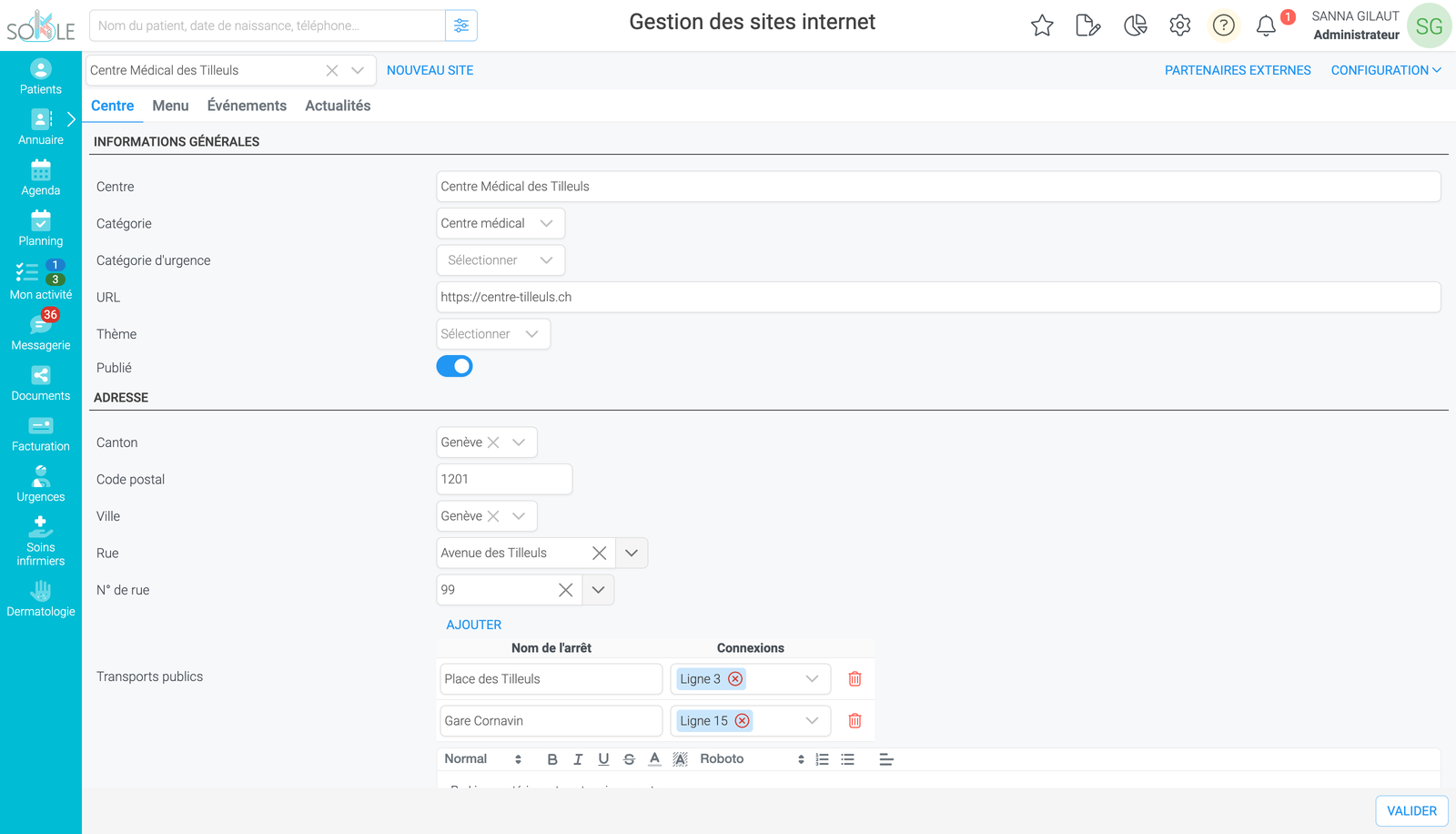The image size is (1456, 834).
Task: Expand the CONFIGURATION menu
Action: coord(1386,70)
